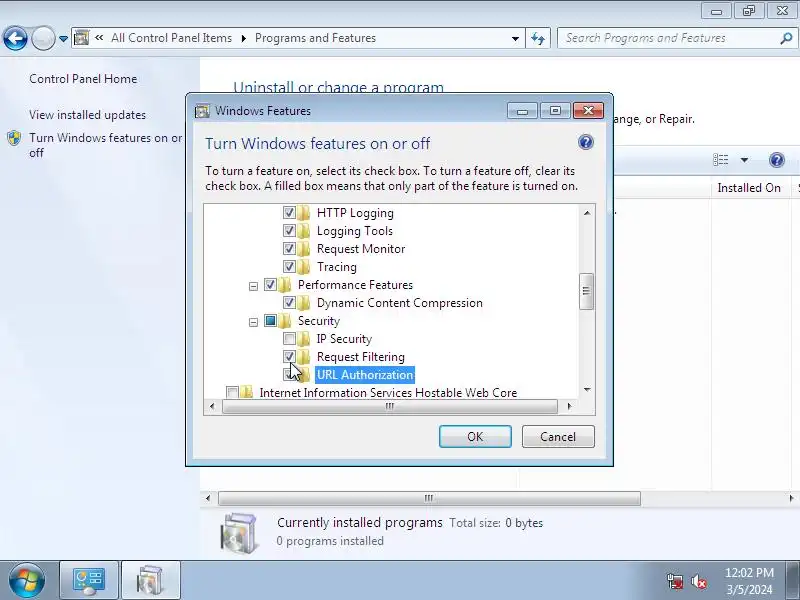Select the Logging Tools tree row

coord(355,231)
